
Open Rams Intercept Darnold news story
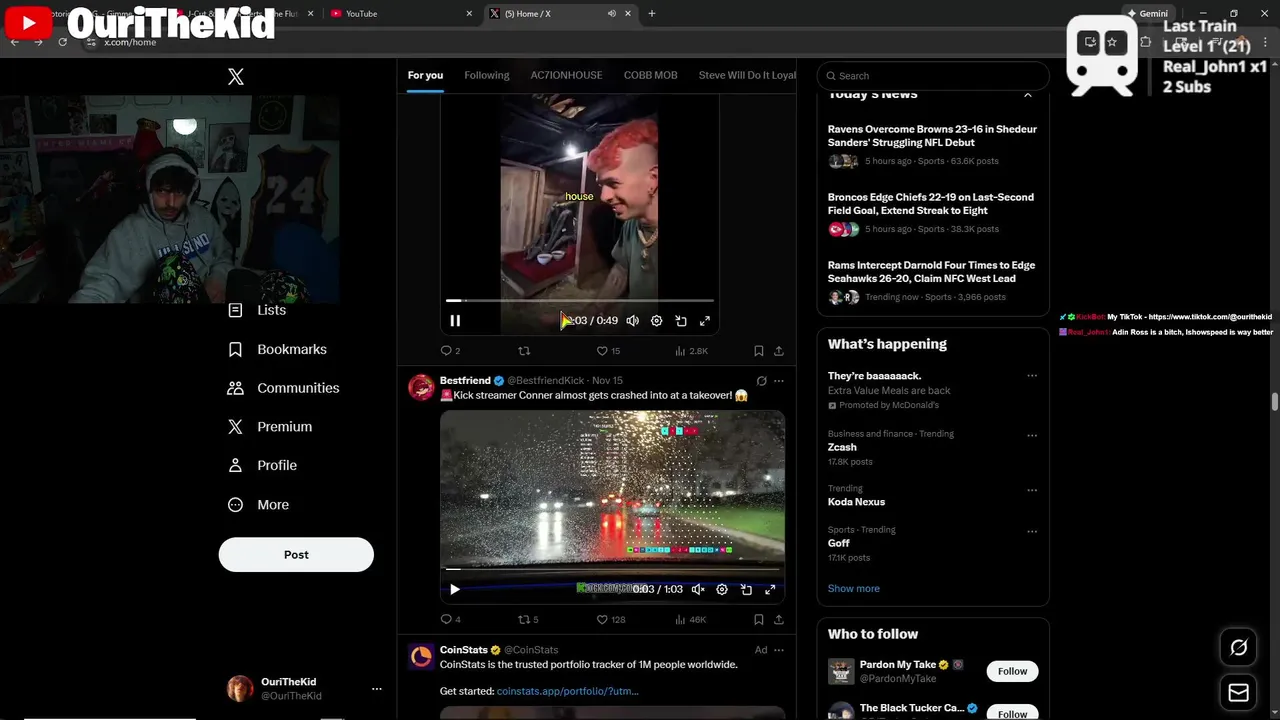click(932, 281)
